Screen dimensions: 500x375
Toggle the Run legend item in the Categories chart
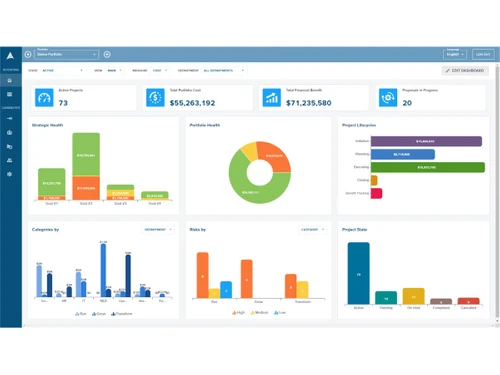click(x=81, y=314)
